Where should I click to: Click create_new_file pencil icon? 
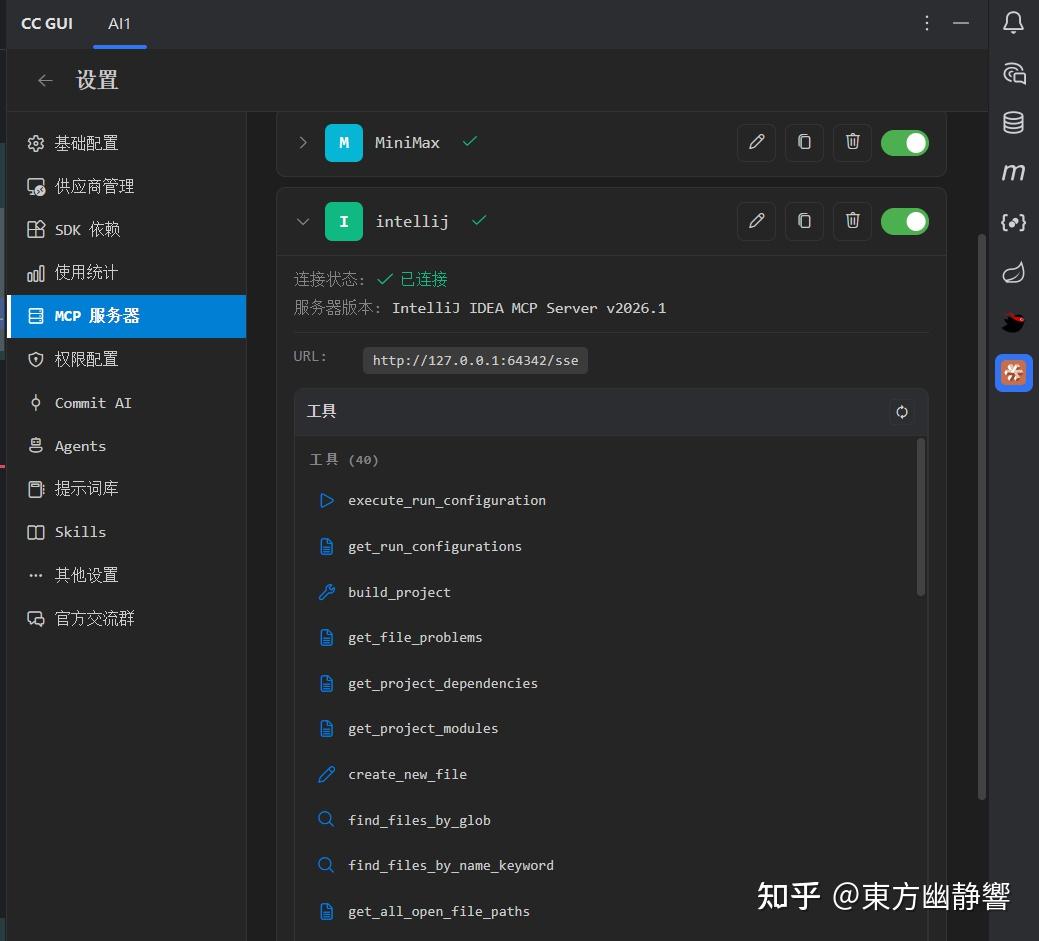point(326,774)
